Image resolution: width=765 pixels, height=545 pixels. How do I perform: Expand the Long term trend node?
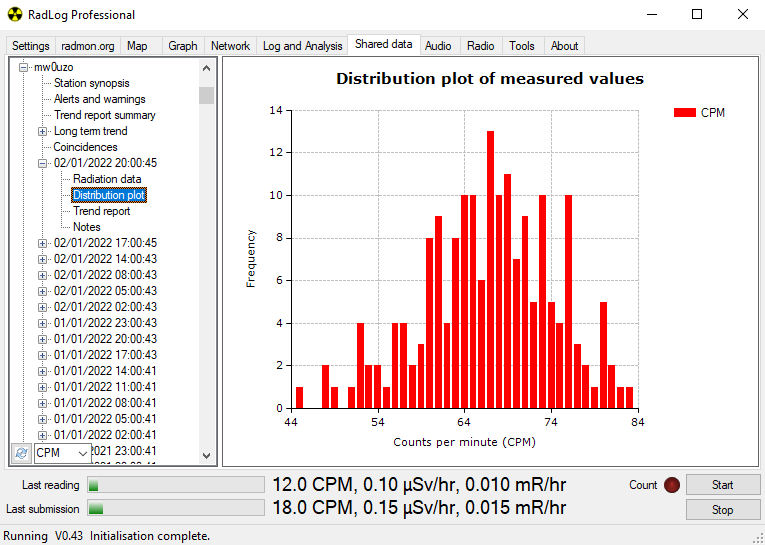tap(43, 131)
